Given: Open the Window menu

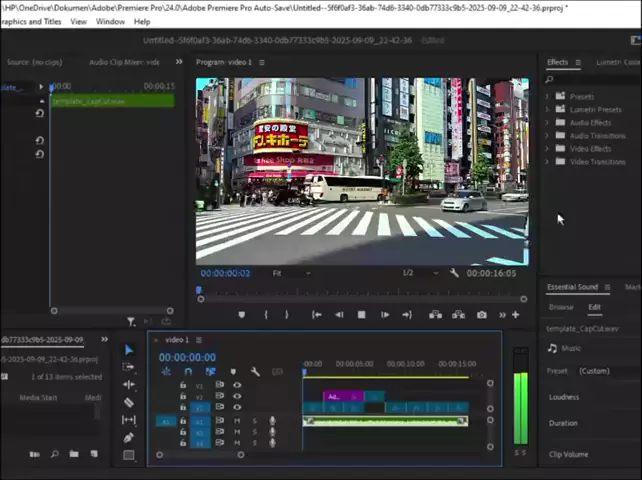Looking at the screenshot, I should click(x=110, y=21).
